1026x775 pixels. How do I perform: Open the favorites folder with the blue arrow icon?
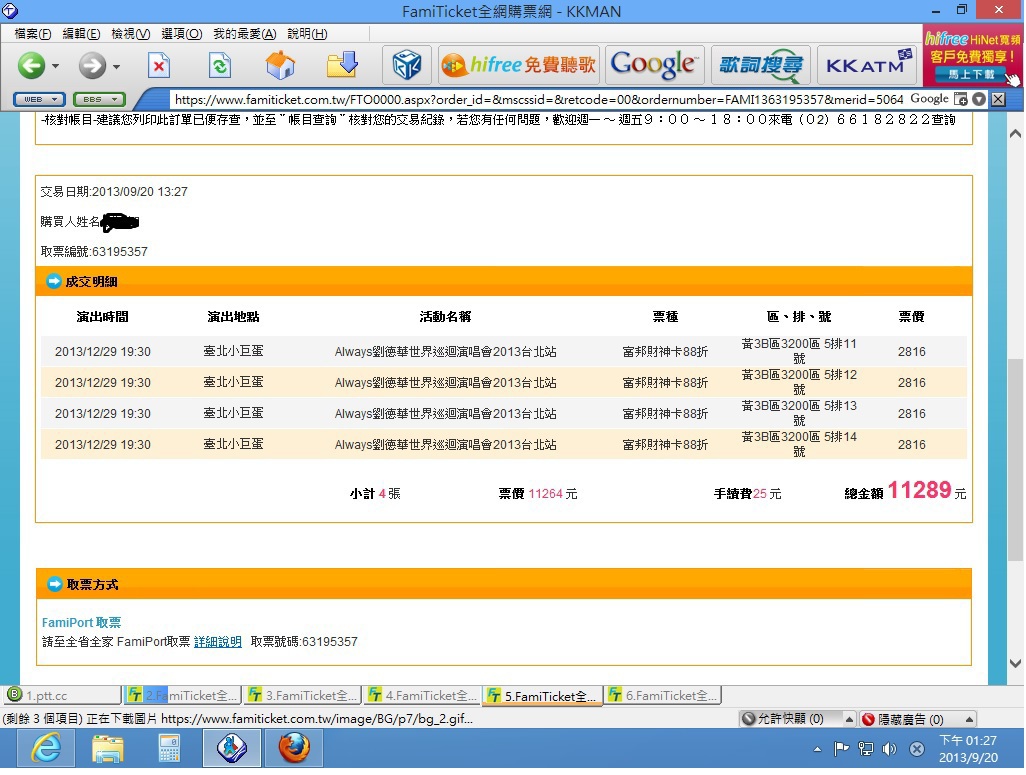click(x=342, y=65)
